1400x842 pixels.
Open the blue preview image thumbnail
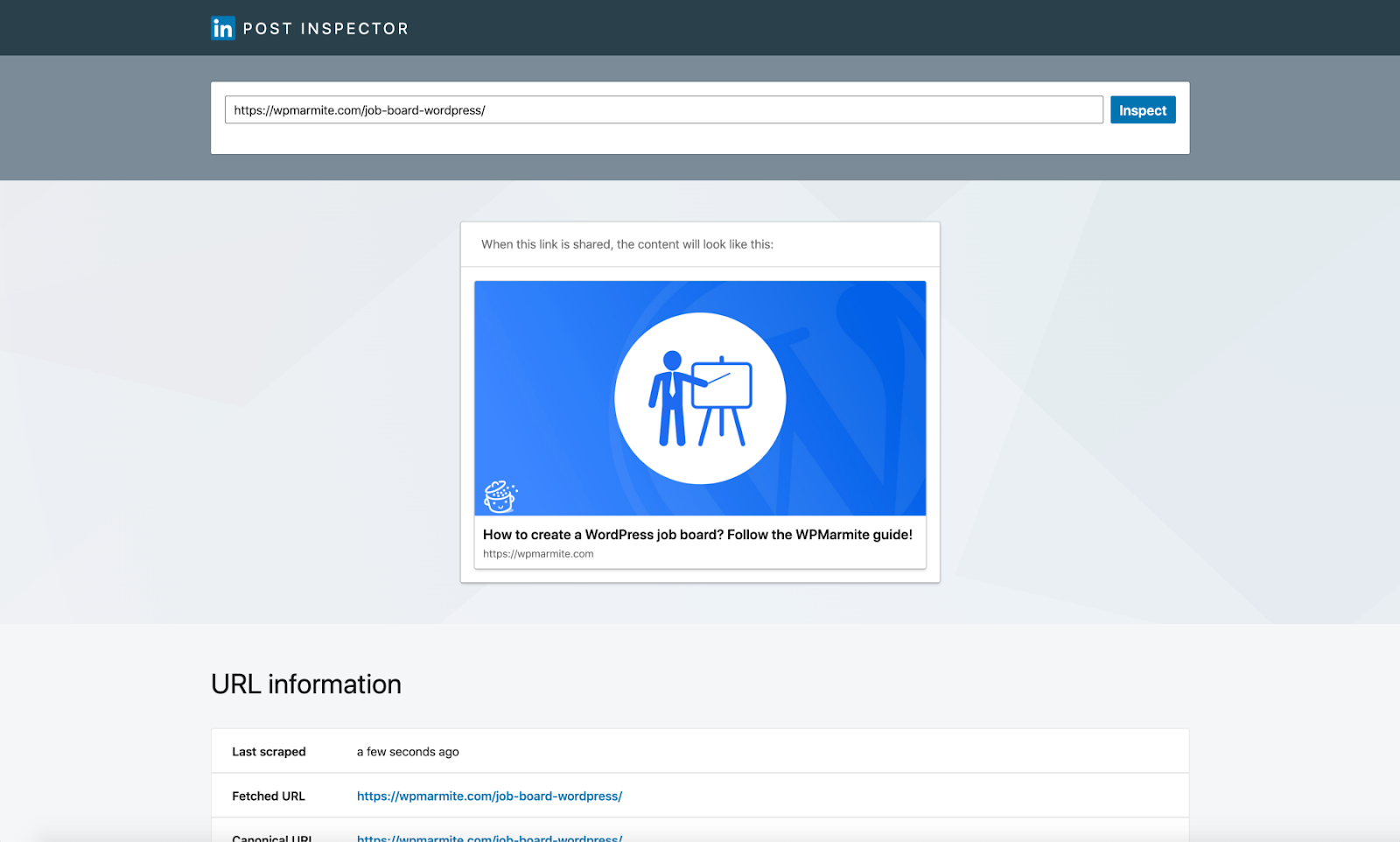(x=700, y=398)
